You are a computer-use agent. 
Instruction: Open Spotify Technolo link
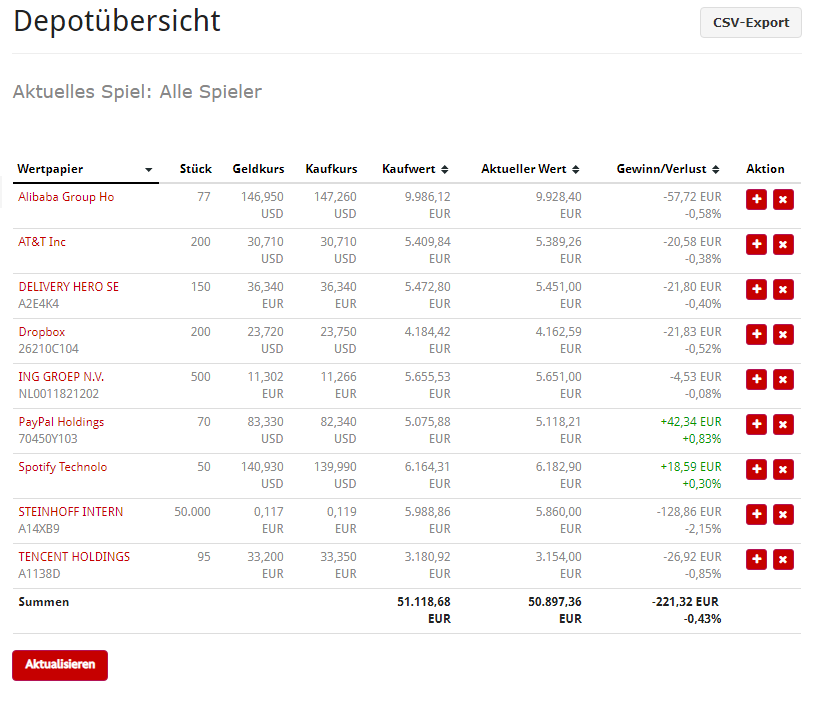(63, 467)
